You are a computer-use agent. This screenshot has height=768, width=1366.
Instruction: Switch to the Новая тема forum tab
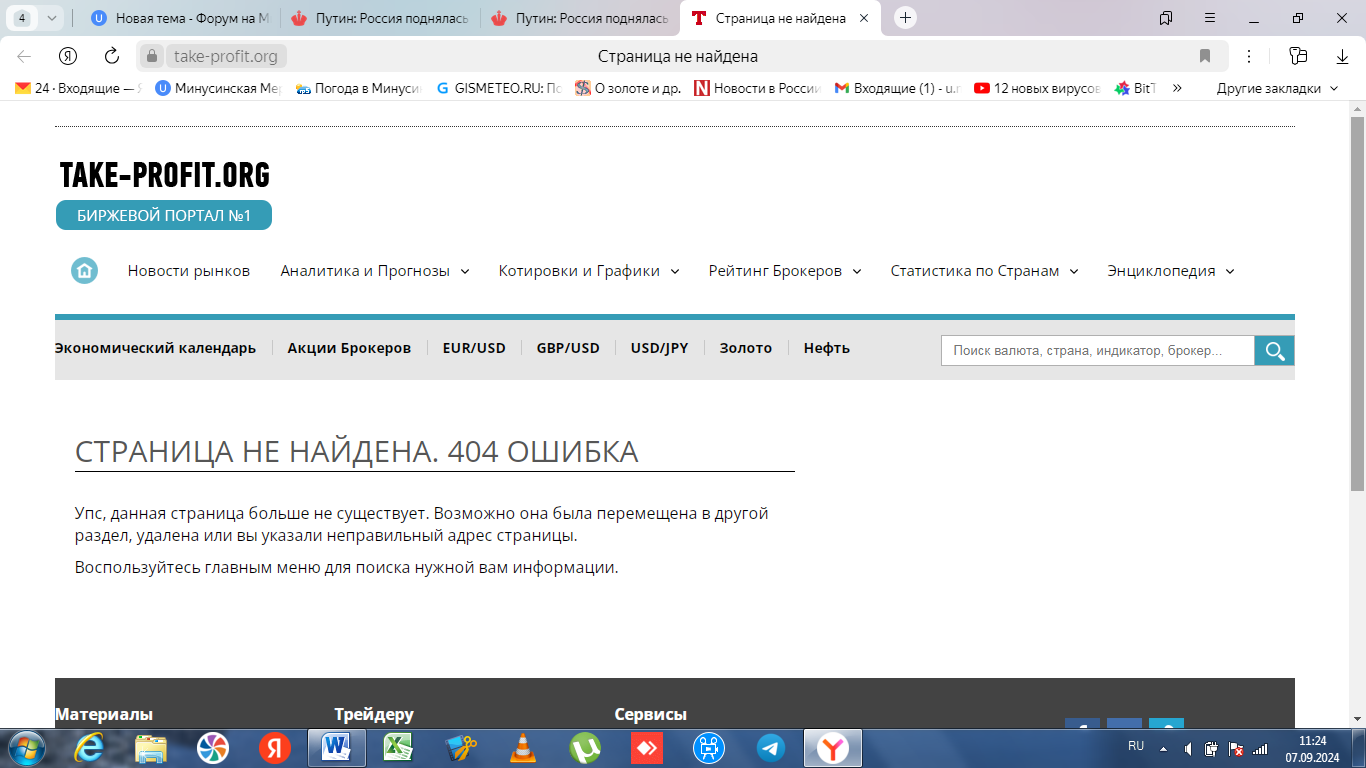click(x=180, y=18)
